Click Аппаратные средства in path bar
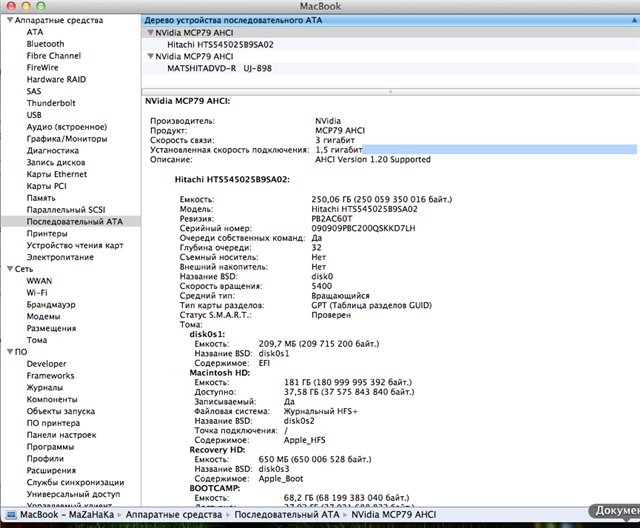This screenshot has height=528, width=640. click(x=173, y=515)
